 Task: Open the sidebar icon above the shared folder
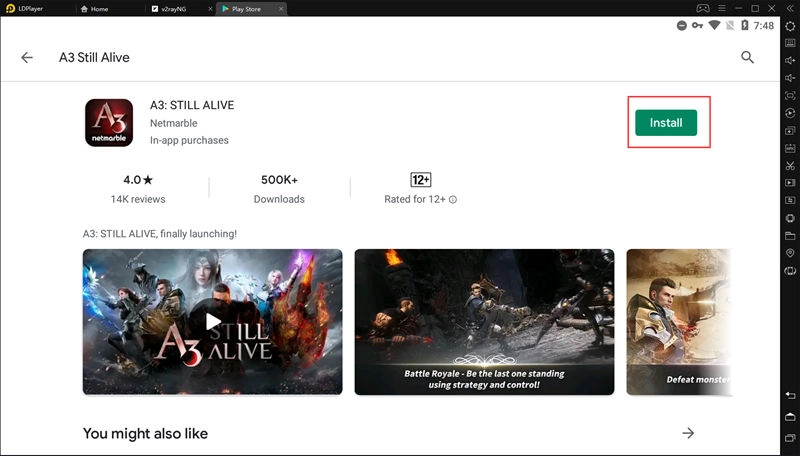click(x=790, y=218)
